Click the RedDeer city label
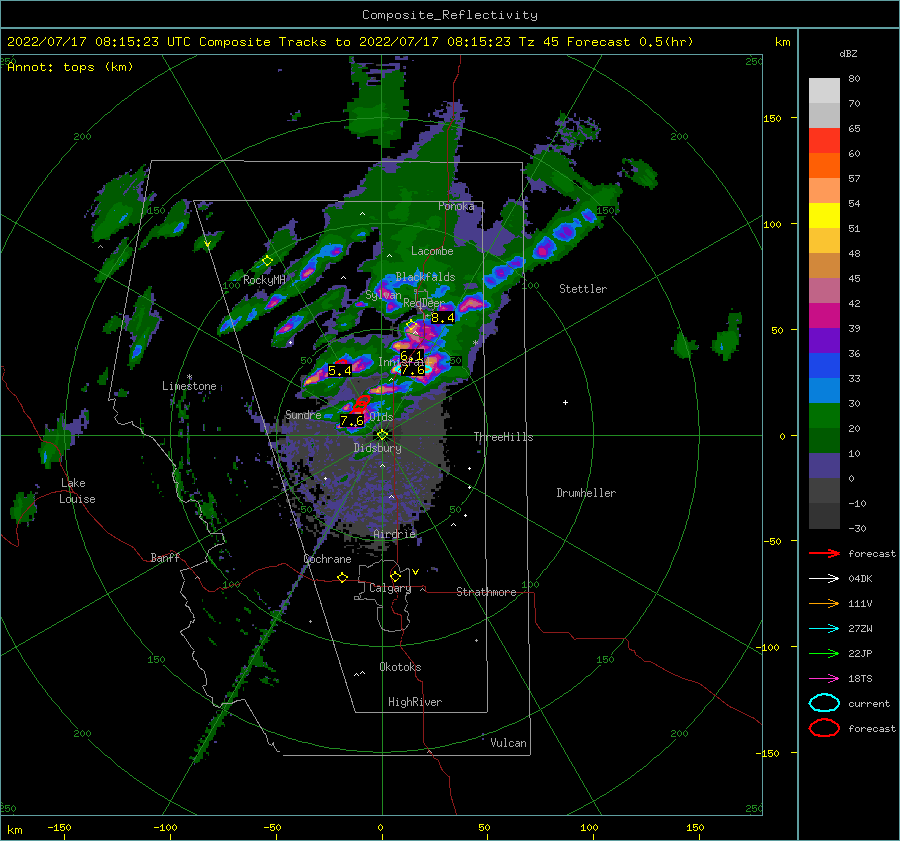 (x=424, y=303)
